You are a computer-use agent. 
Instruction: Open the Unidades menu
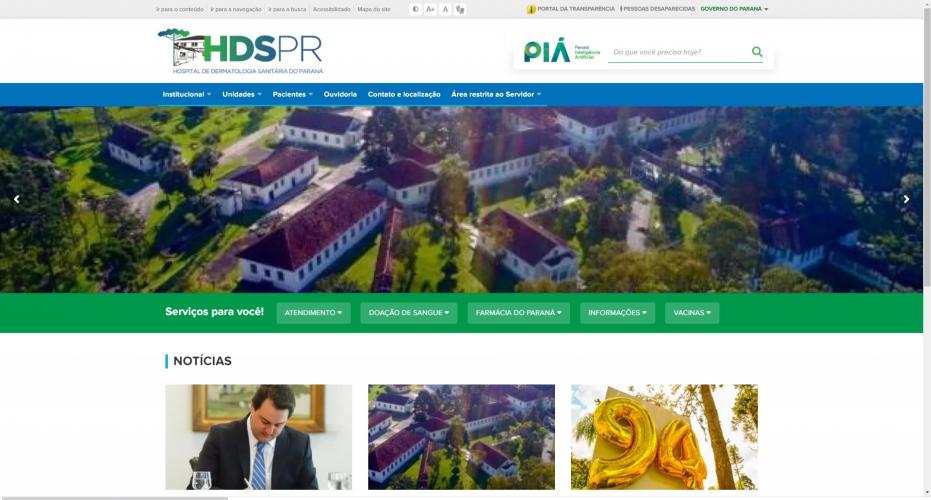[242, 94]
